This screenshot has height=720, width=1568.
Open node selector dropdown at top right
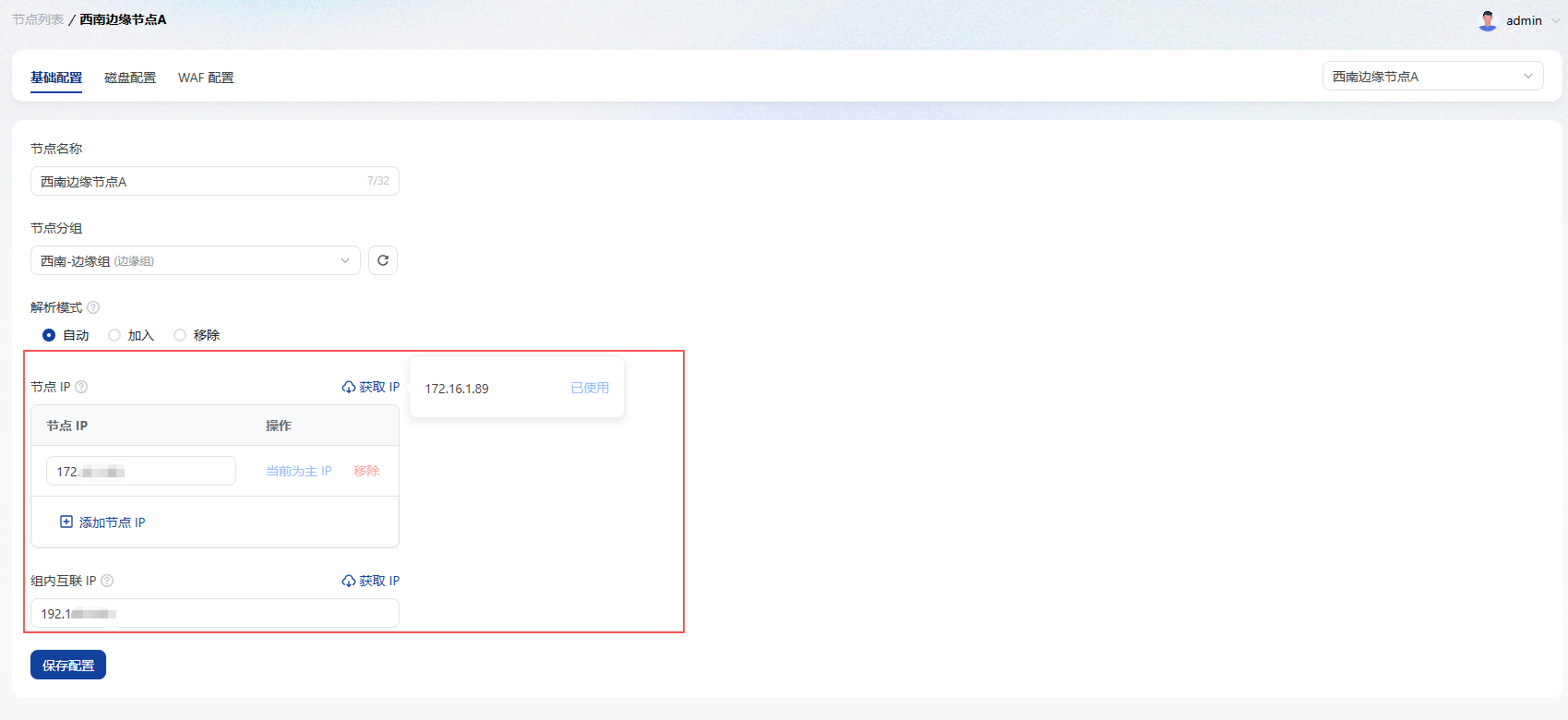pos(1432,77)
